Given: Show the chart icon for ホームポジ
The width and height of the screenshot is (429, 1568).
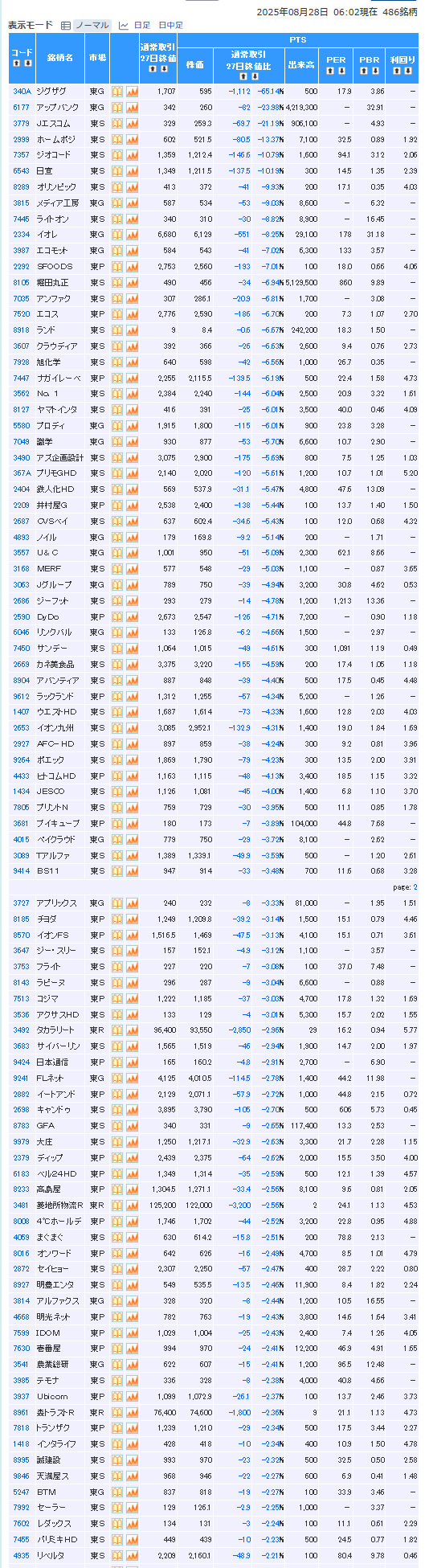Looking at the screenshot, I should point(132,139).
